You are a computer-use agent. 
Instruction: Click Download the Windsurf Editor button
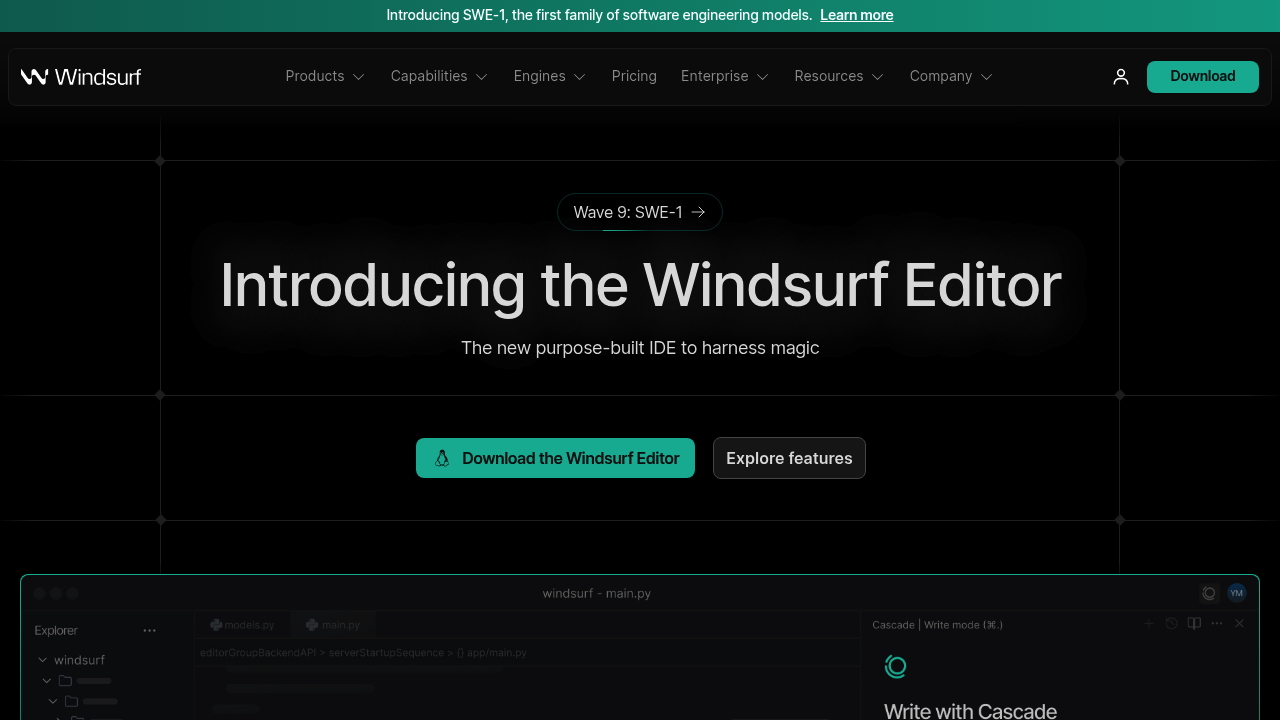pos(555,458)
